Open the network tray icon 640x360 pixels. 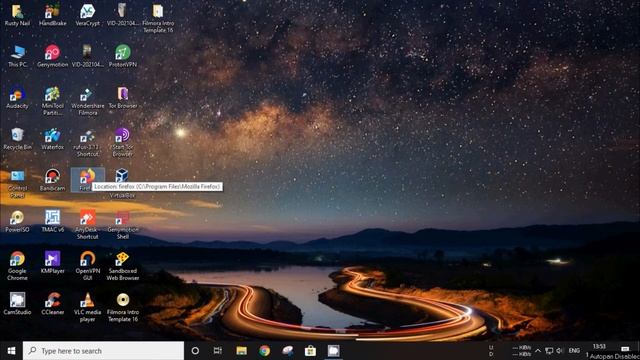549,351
